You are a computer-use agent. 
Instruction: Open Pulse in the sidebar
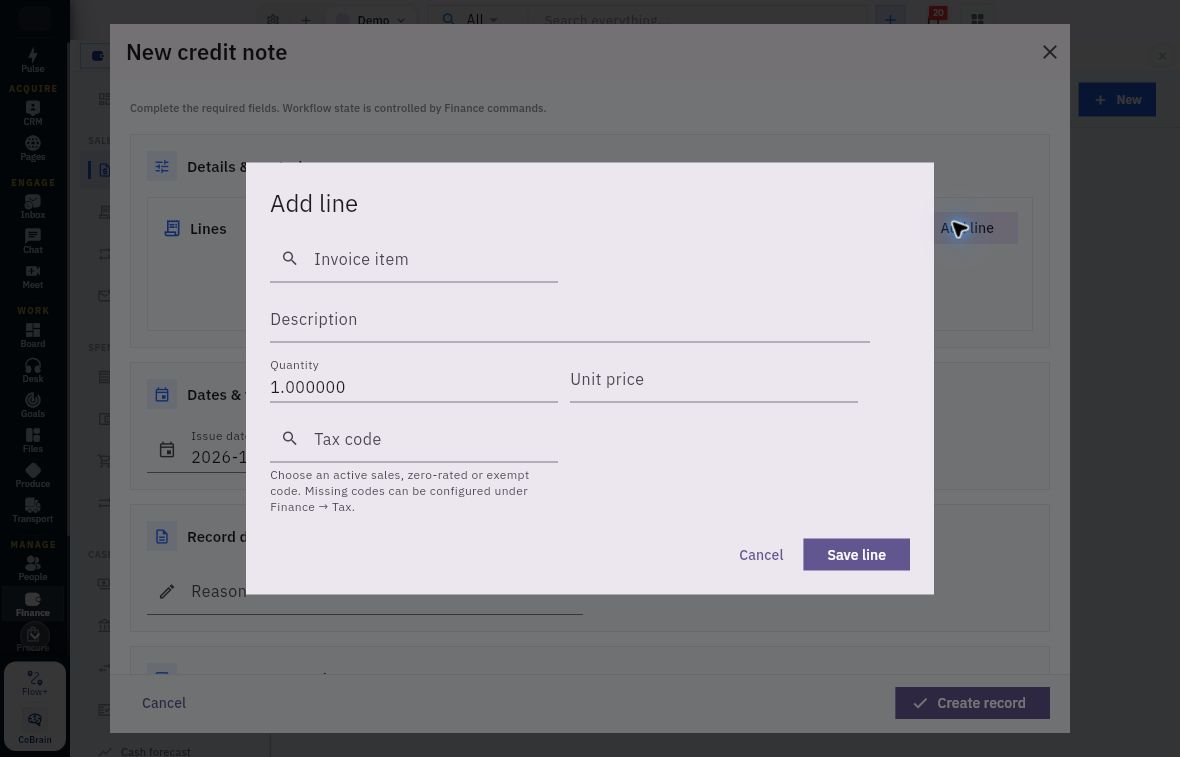coord(32,59)
